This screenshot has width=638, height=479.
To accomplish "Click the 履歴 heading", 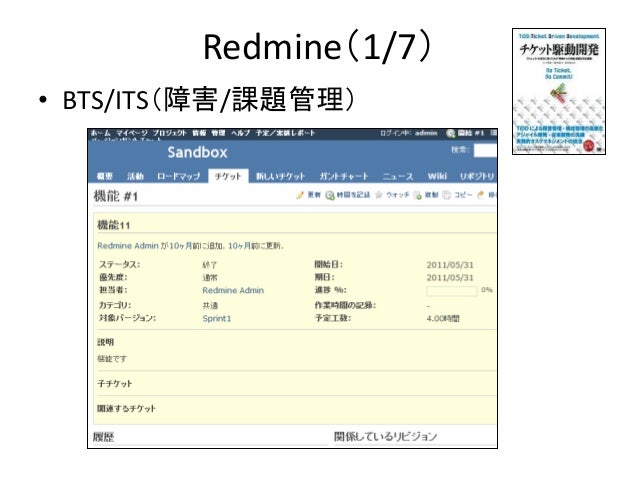I will click(x=104, y=437).
